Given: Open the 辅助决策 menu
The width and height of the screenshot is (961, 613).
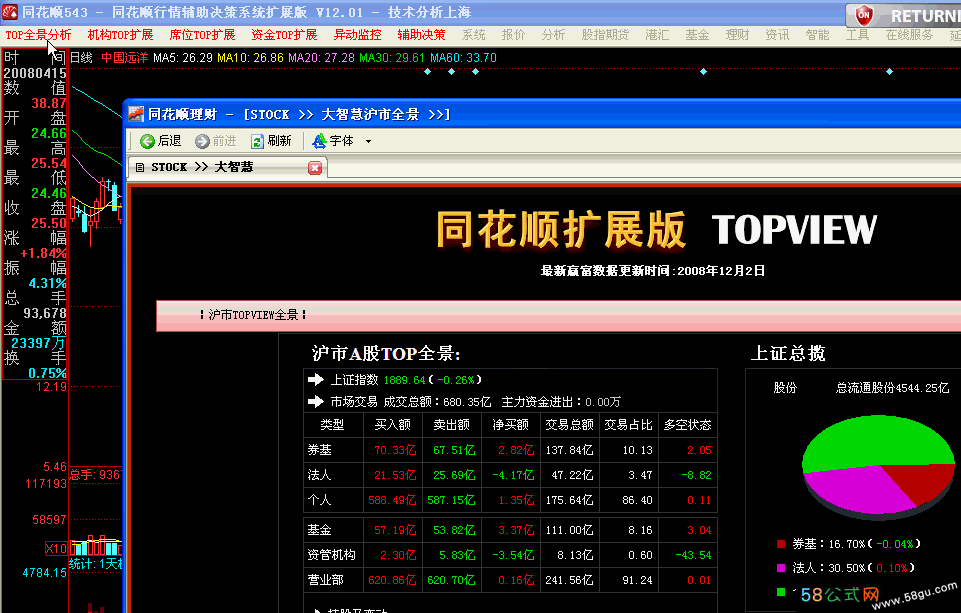Looking at the screenshot, I should coord(422,35).
